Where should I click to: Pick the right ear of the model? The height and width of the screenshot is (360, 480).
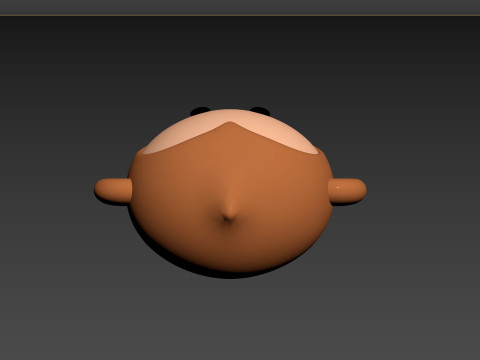pos(347,191)
